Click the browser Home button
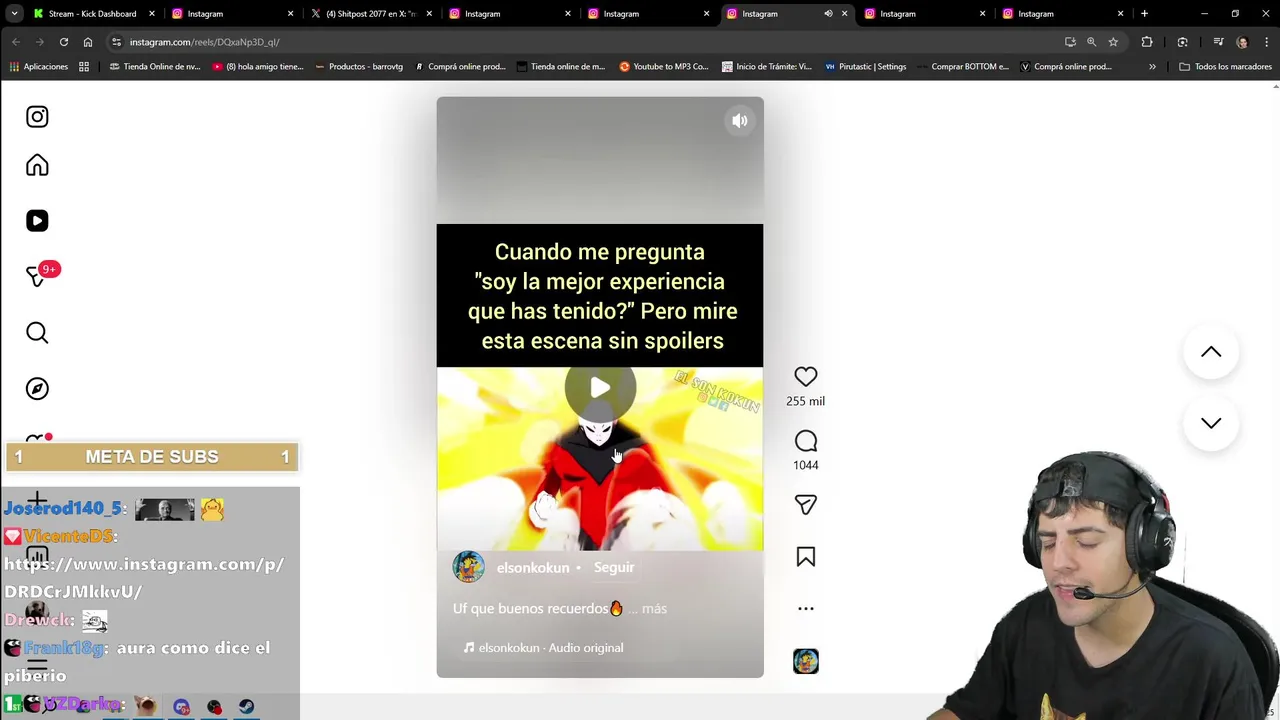The height and width of the screenshot is (720, 1280). click(88, 42)
